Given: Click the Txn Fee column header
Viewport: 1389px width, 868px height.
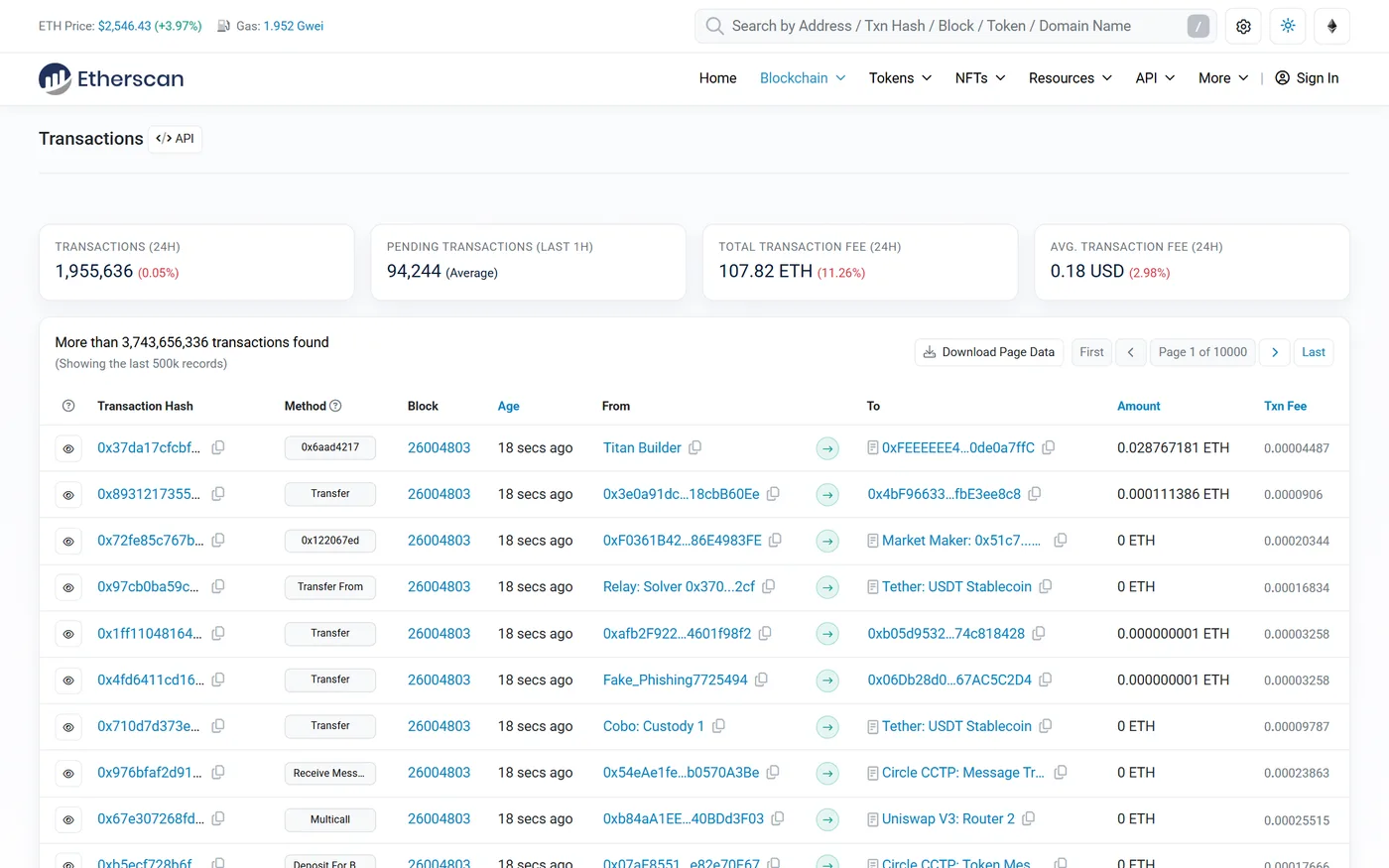Looking at the screenshot, I should pos(1285,406).
